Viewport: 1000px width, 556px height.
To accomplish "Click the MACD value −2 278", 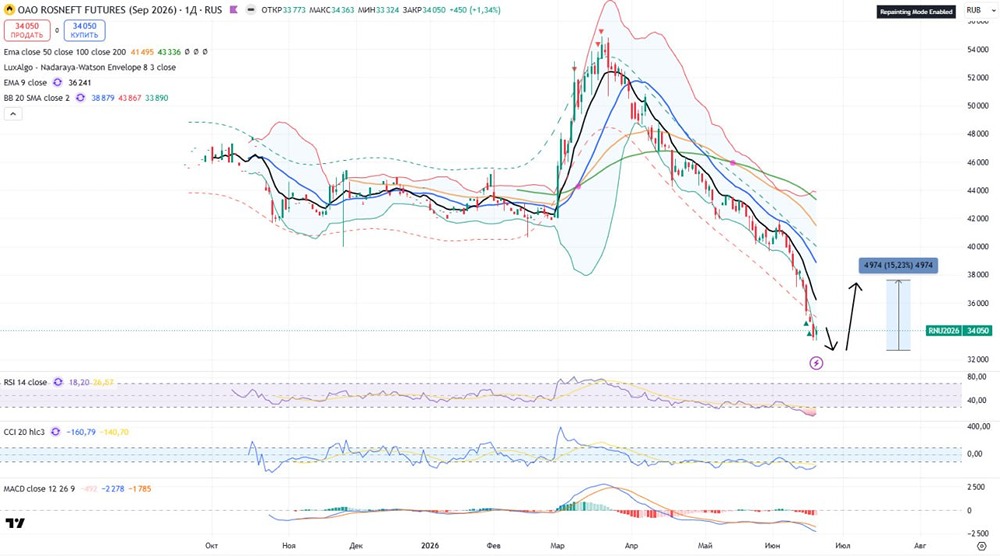I will (113, 488).
